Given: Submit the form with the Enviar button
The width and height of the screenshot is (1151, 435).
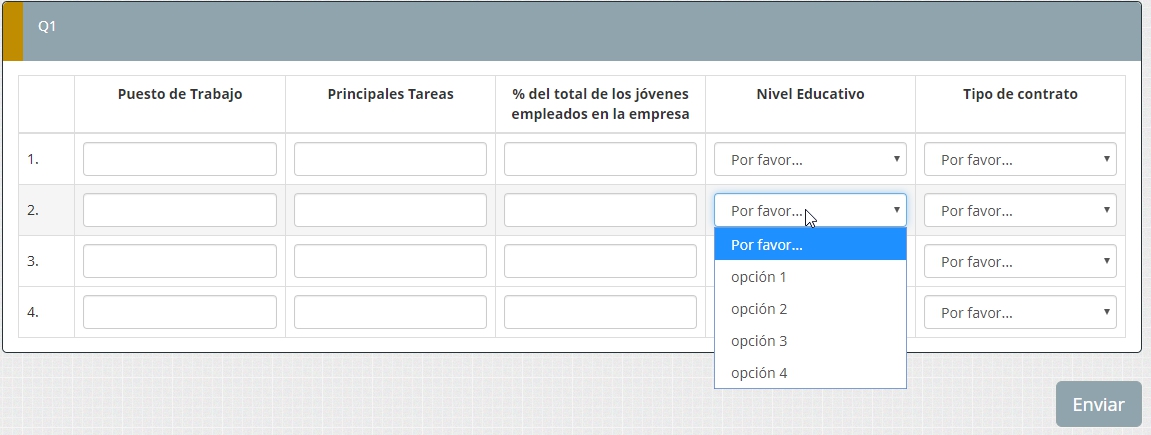Looking at the screenshot, I should coord(1098,405).
